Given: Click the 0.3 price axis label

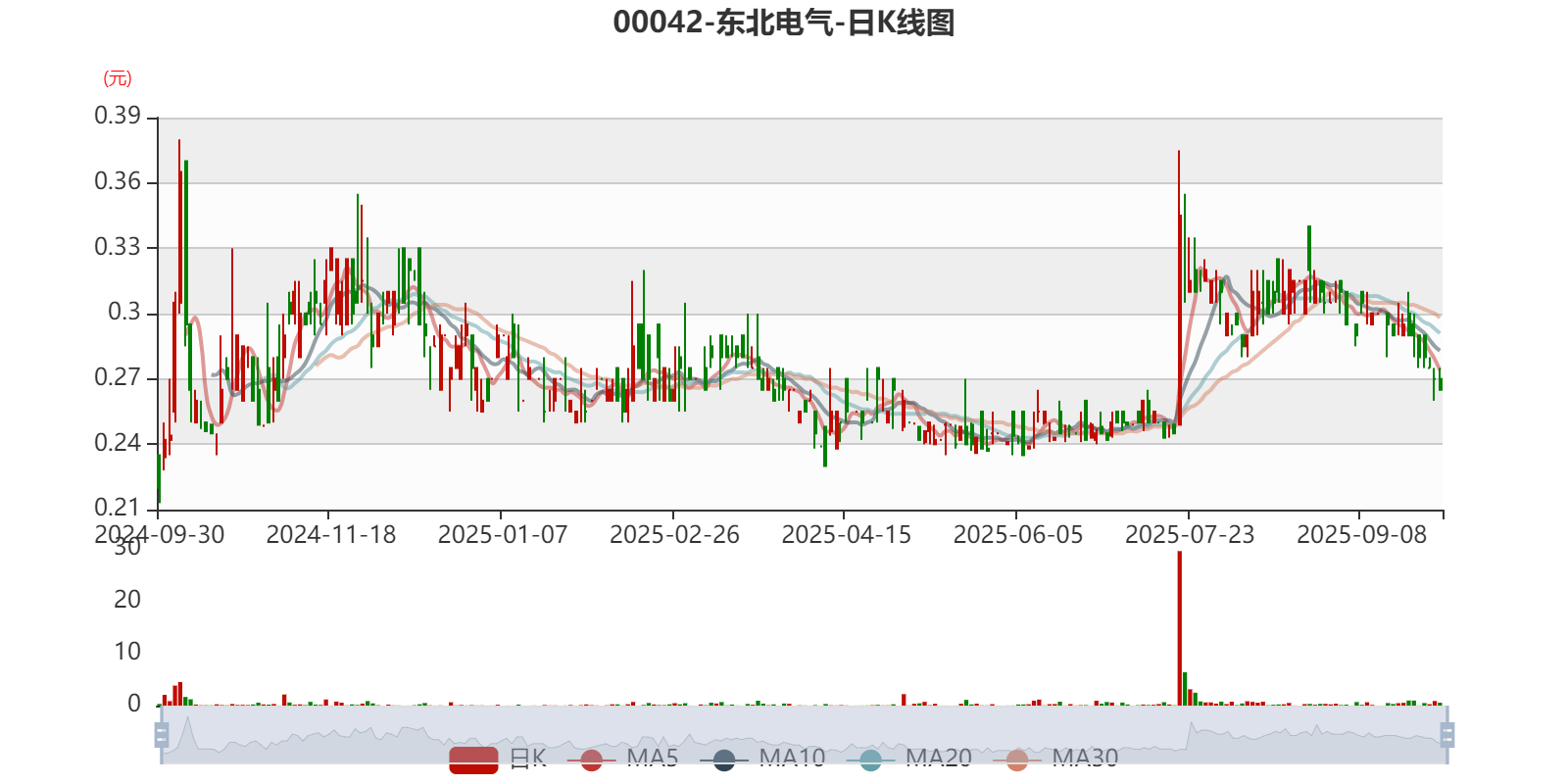Looking at the screenshot, I should (124, 313).
